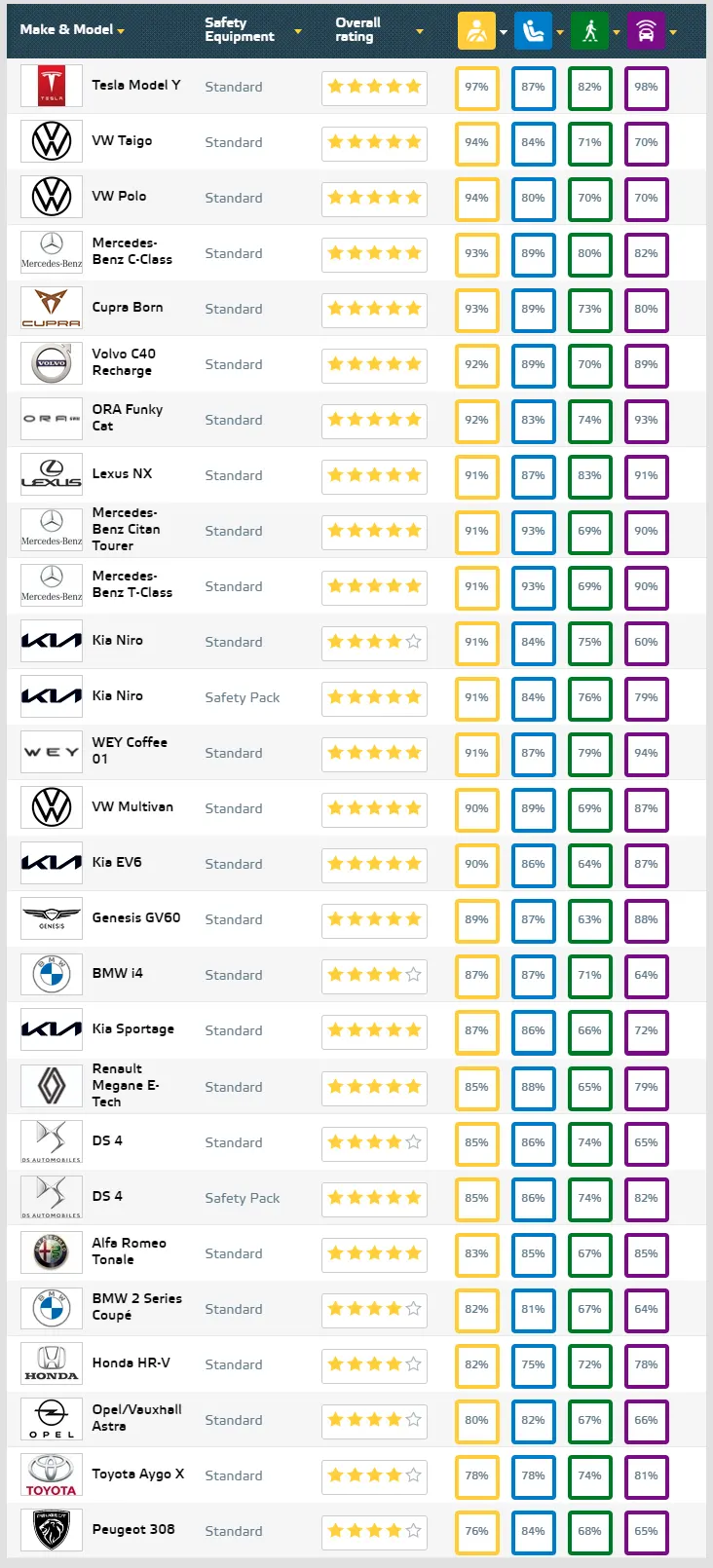Click the Toyota logo beside Aygo X
Image resolution: width=713 pixels, height=1568 pixels.
coord(52,1475)
